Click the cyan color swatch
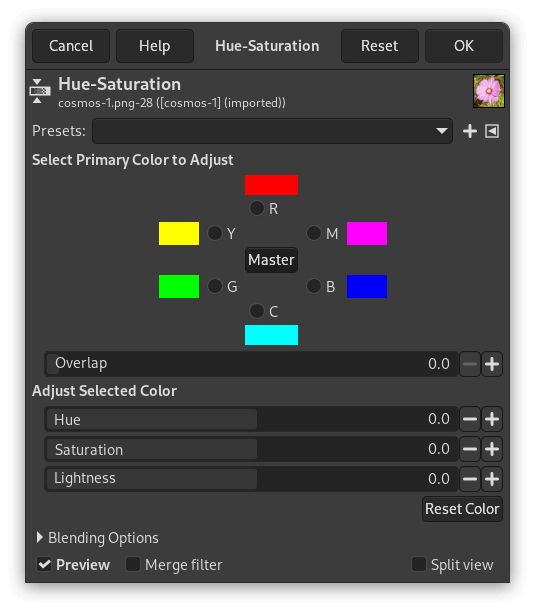The height and width of the screenshot is (611, 535). pyautogui.click(x=271, y=335)
